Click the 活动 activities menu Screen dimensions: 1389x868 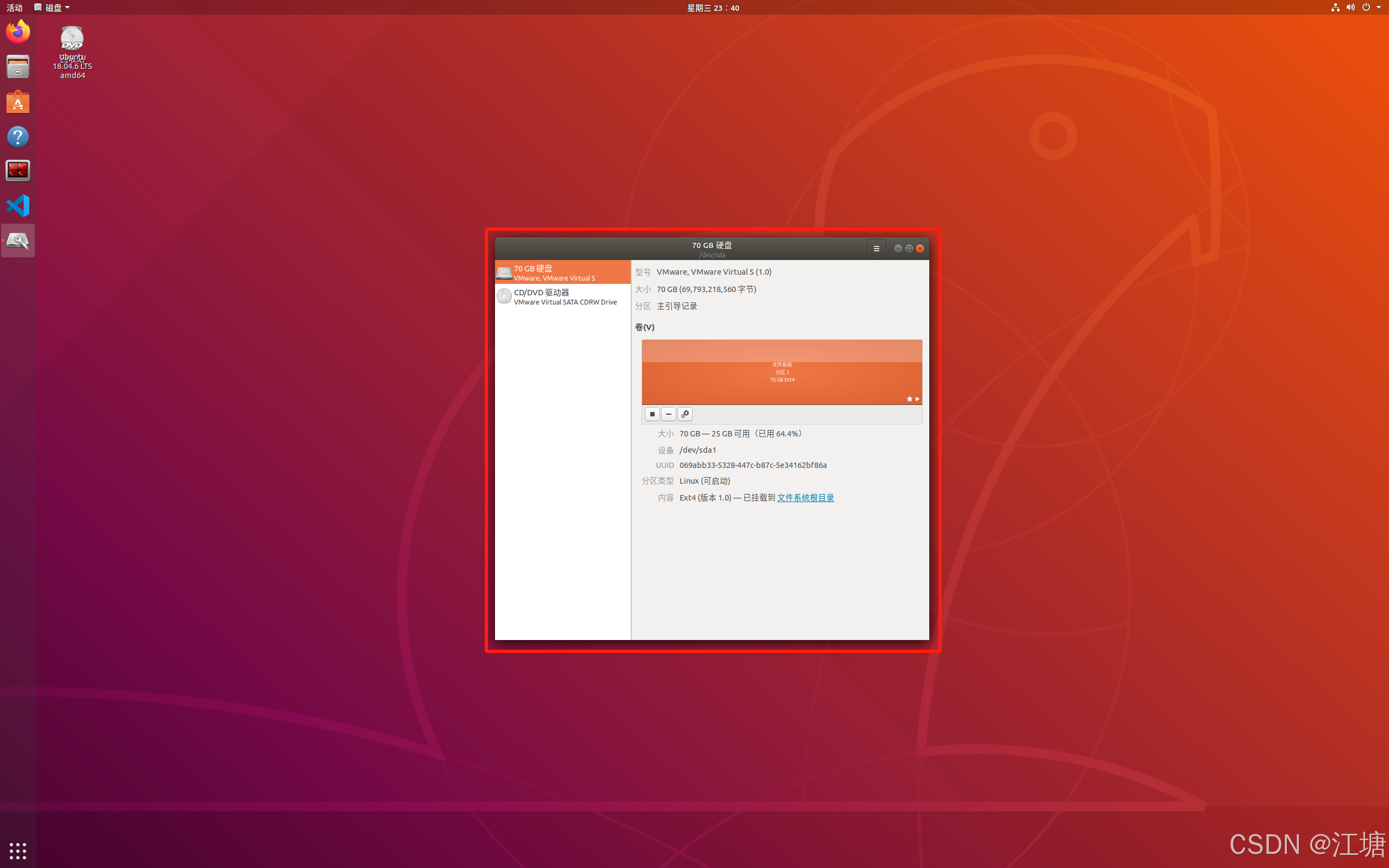14,8
